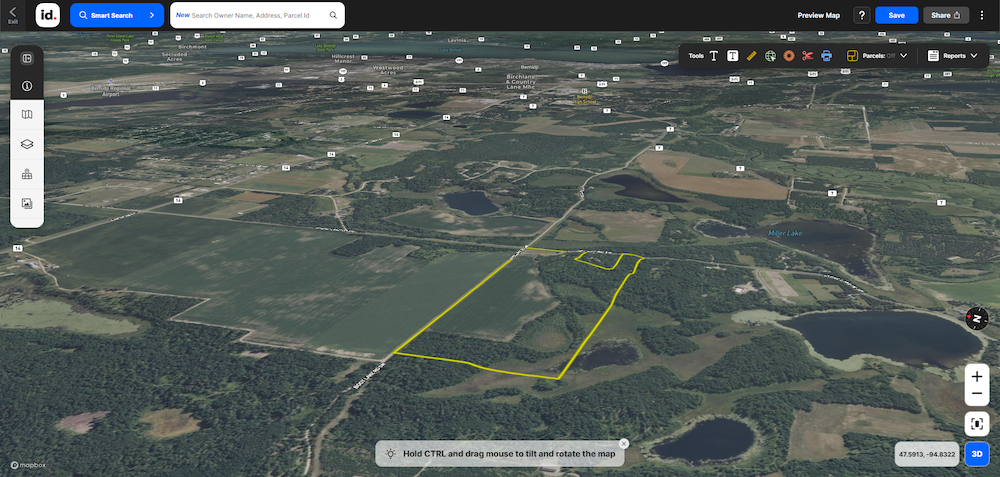The height and width of the screenshot is (477, 1000).
Task: Select the plain text label tool
Action: point(714,56)
